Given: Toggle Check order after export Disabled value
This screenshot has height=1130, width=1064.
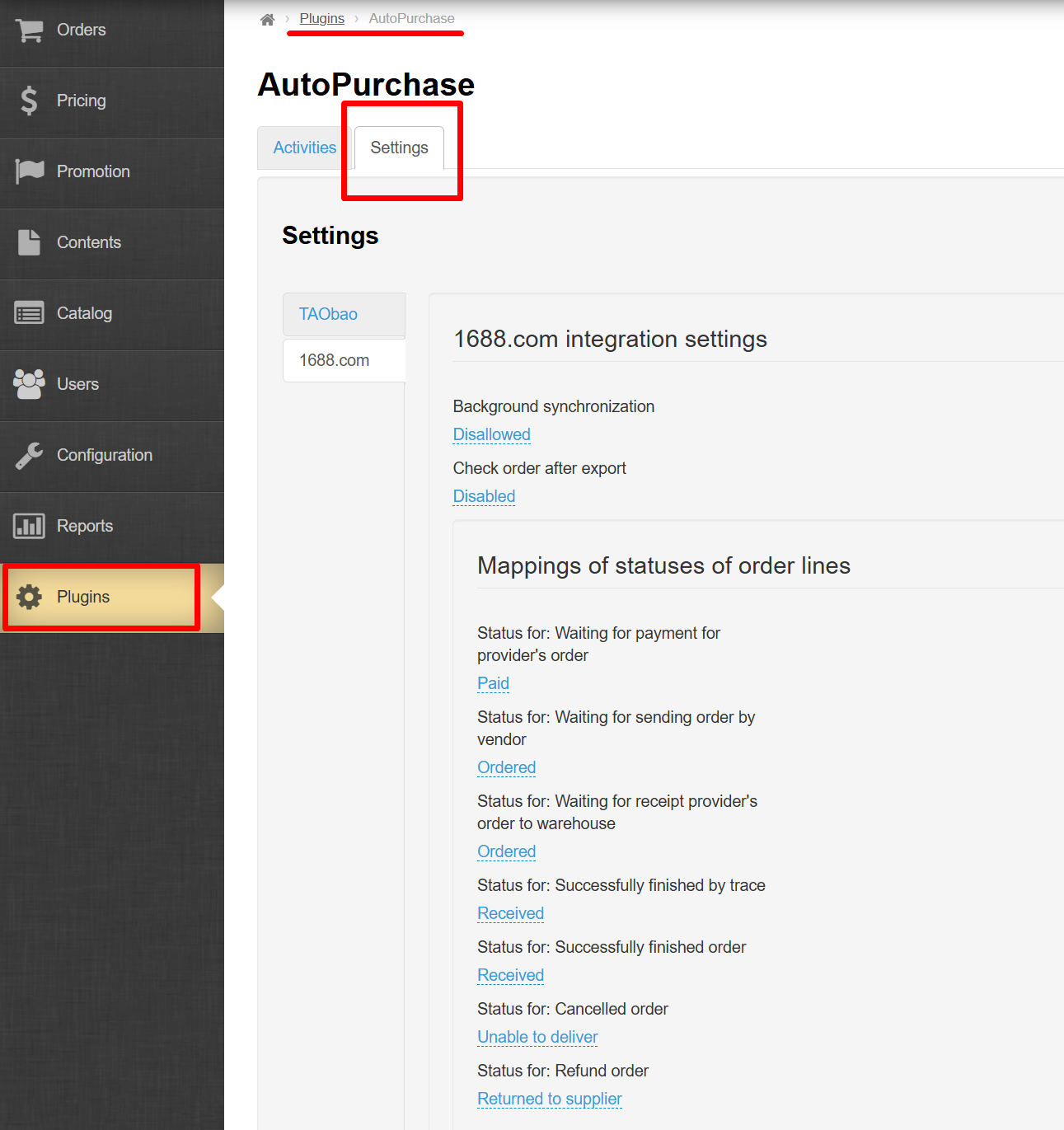Looking at the screenshot, I should tap(484, 496).
